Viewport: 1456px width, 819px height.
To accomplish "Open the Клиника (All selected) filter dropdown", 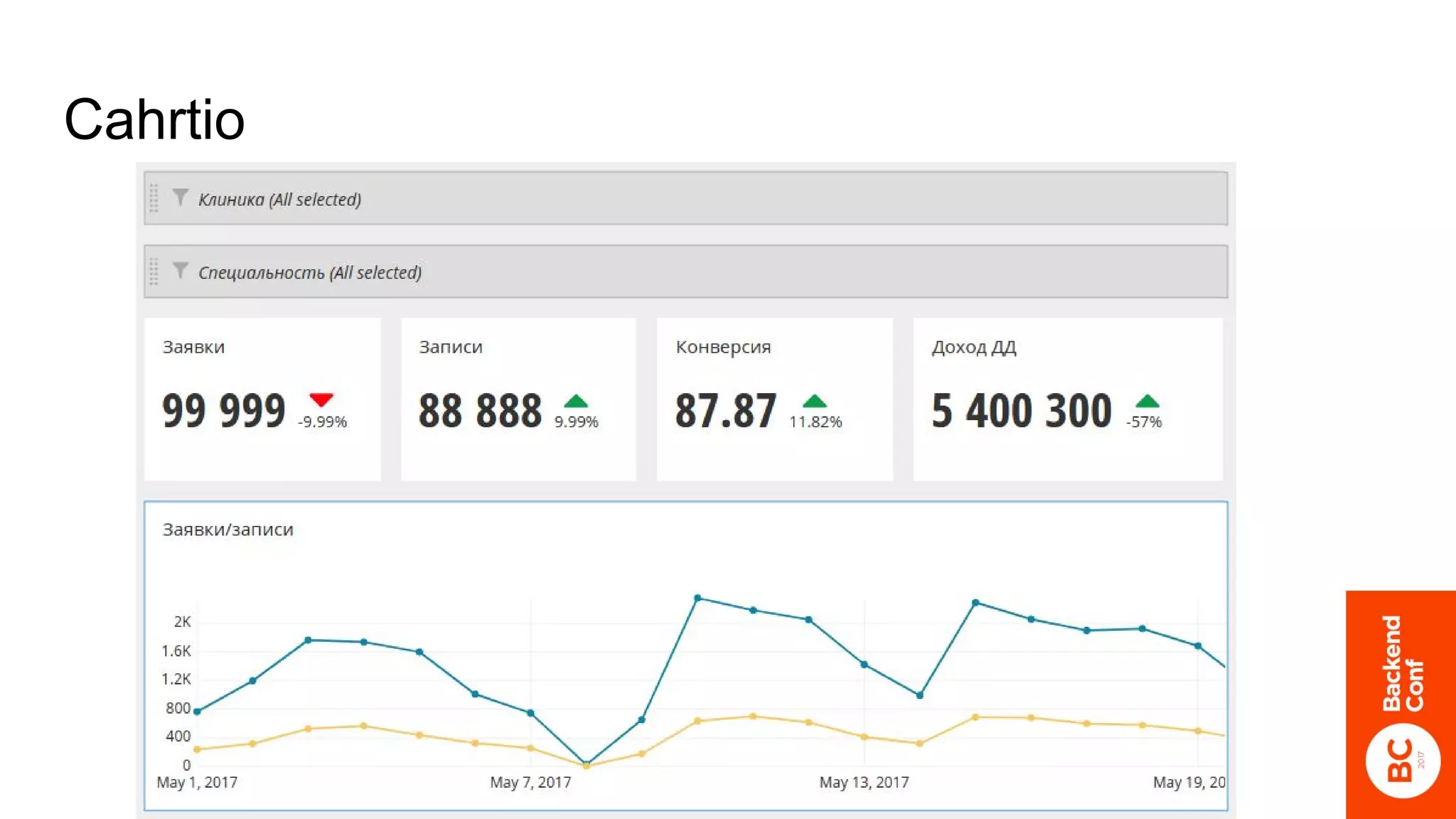I will point(279,200).
